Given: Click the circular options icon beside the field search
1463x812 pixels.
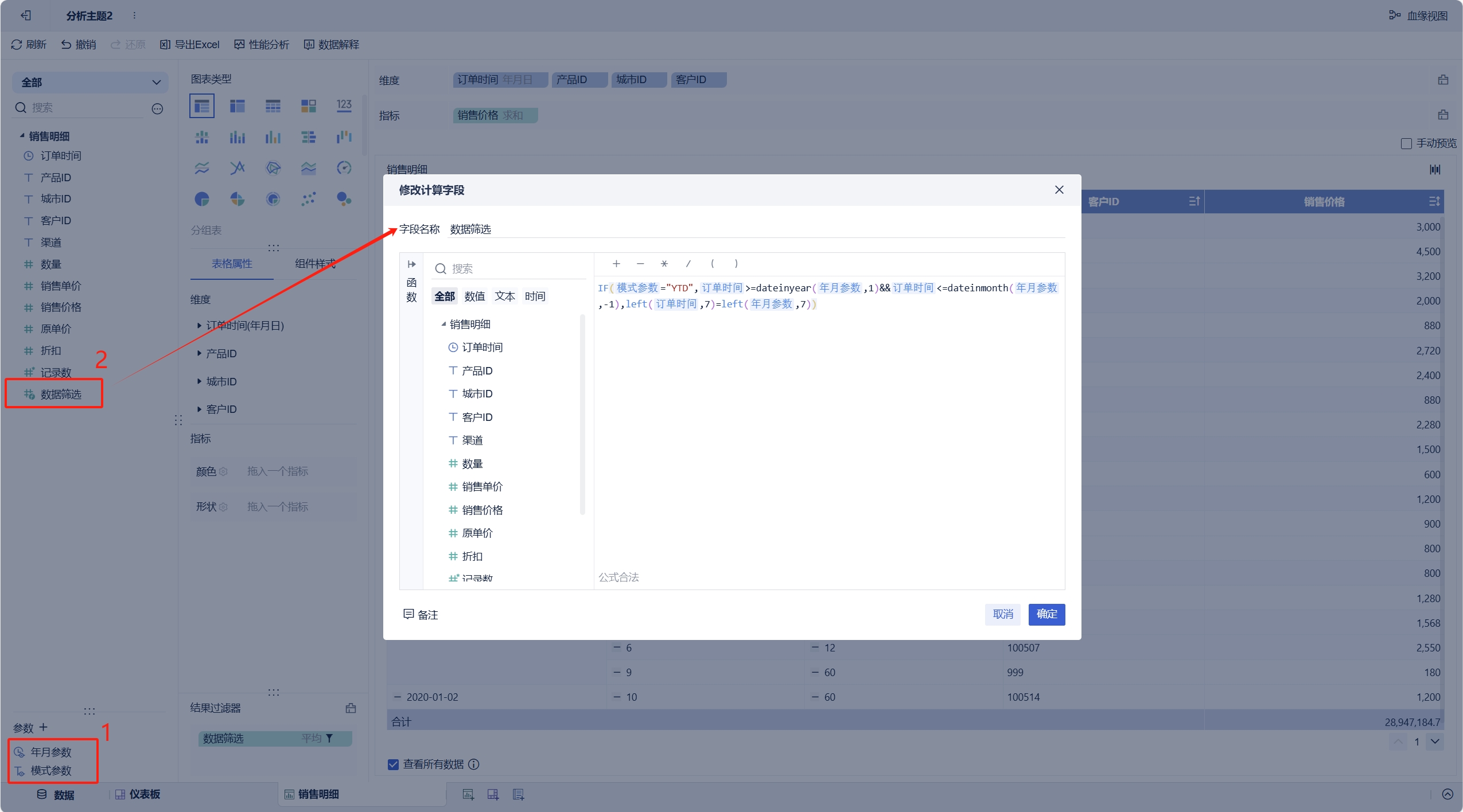Looking at the screenshot, I should pos(157,108).
